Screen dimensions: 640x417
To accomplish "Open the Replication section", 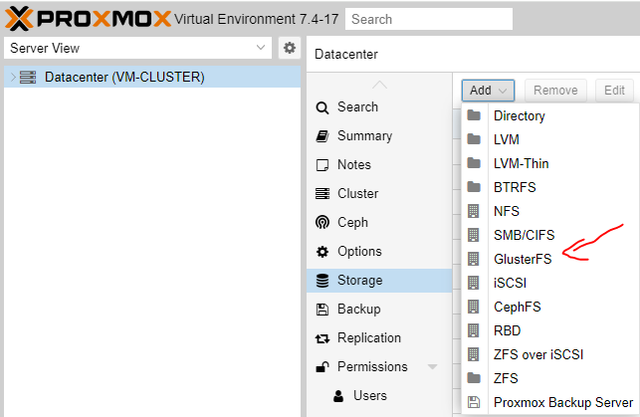I will click(379, 338).
